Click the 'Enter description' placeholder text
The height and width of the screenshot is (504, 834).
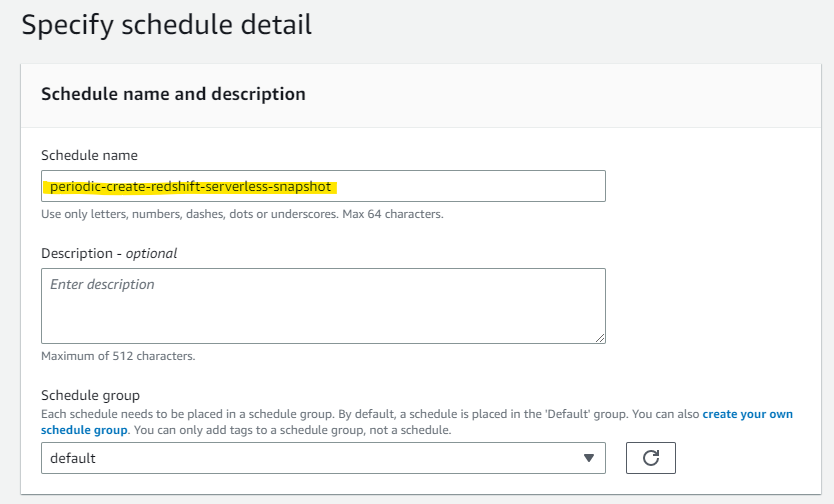tap(102, 285)
